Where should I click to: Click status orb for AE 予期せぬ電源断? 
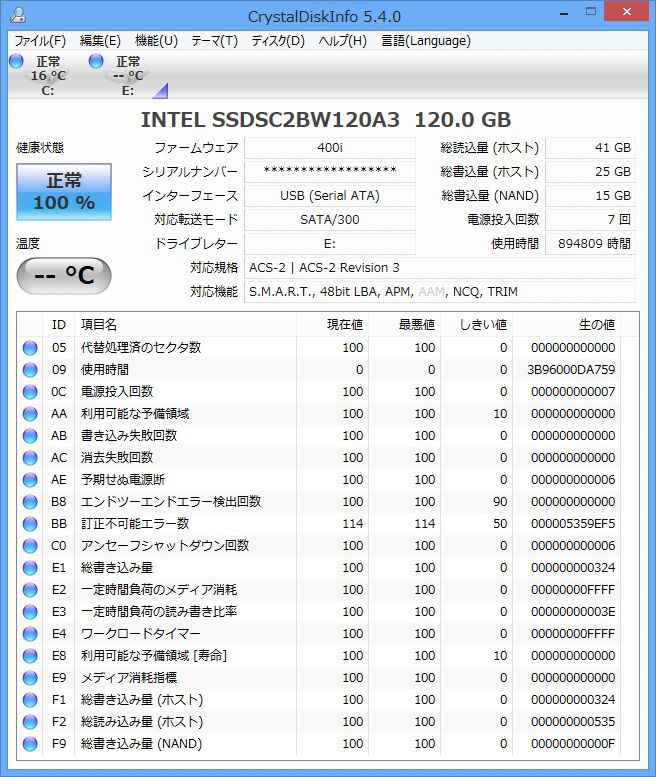[30, 480]
